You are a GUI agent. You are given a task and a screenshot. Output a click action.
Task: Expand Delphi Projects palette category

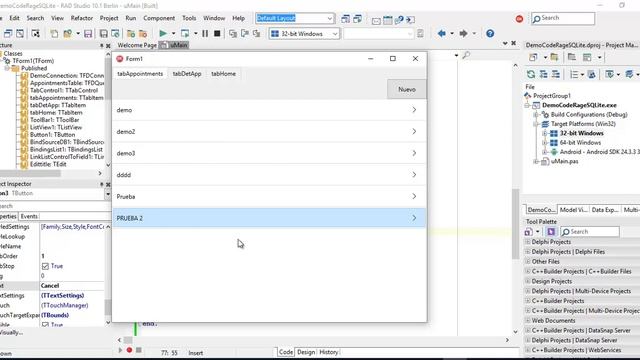tap(528, 242)
